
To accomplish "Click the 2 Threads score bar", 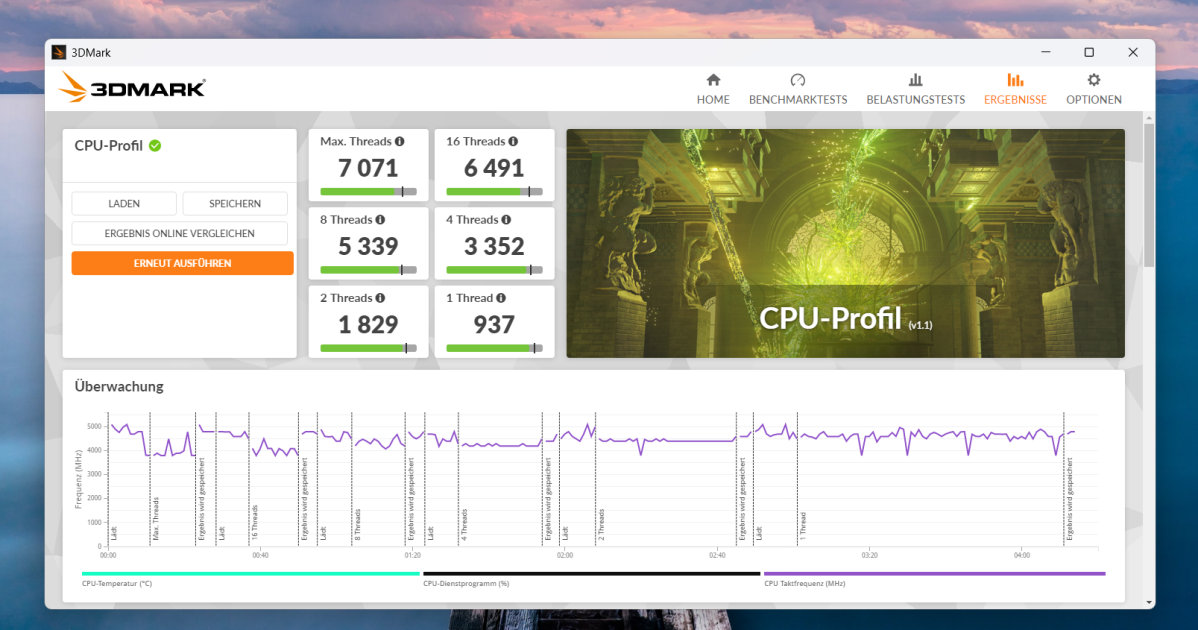I will [368, 348].
